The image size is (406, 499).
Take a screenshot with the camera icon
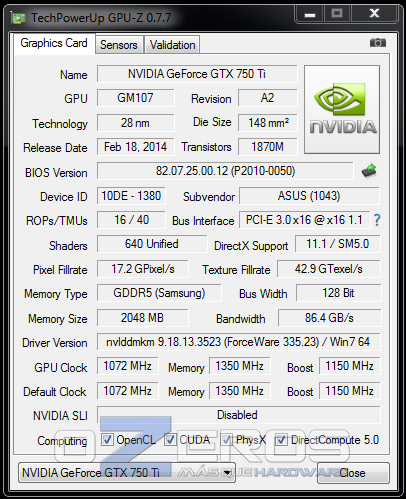(x=378, y=43)
